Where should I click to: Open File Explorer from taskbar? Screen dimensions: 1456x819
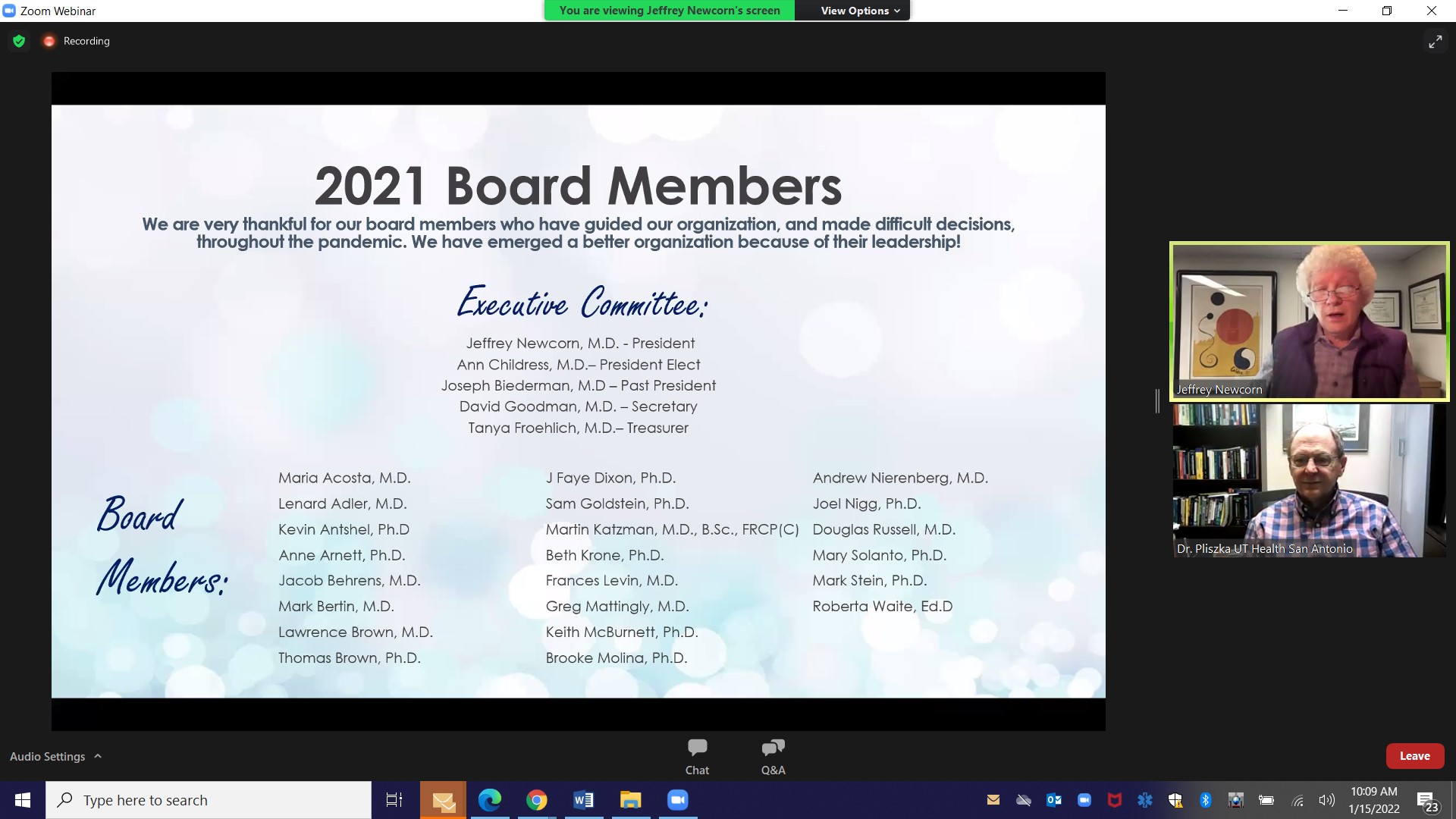pyautogui.click(x=630, y=800)
